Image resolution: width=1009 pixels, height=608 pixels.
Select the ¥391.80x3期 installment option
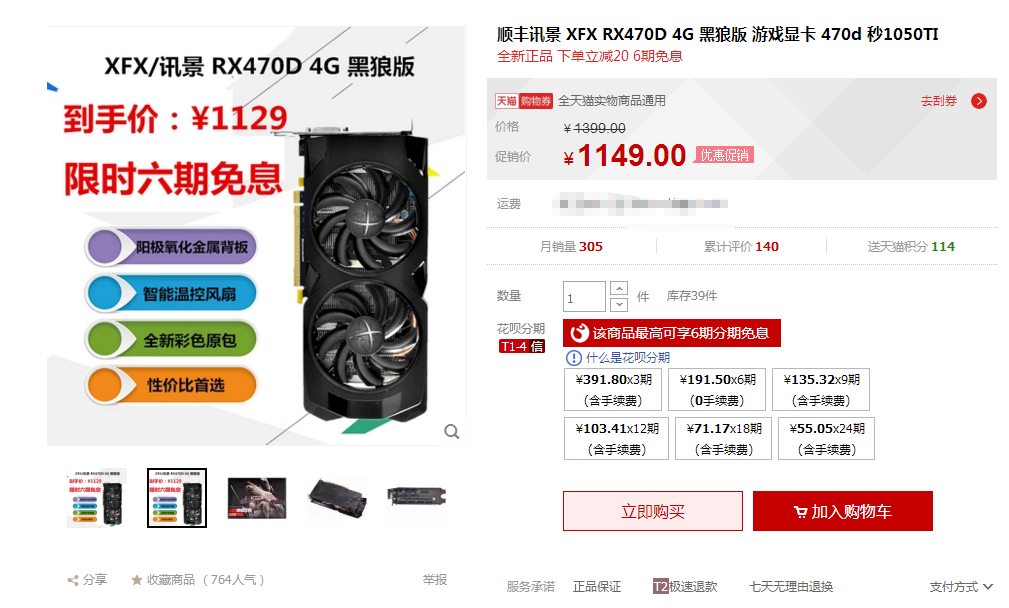point(613,390)
